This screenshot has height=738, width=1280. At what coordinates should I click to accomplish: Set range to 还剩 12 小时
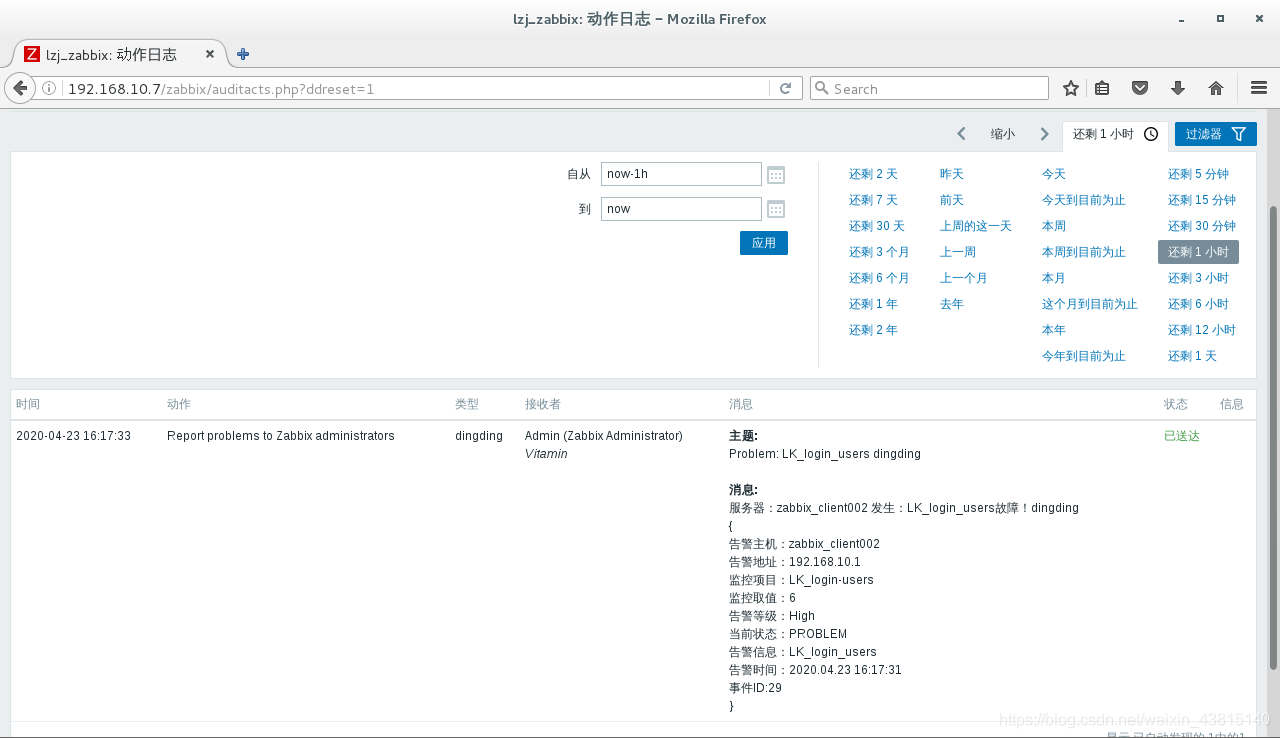pyautogui.click(x=1202, y=330)
